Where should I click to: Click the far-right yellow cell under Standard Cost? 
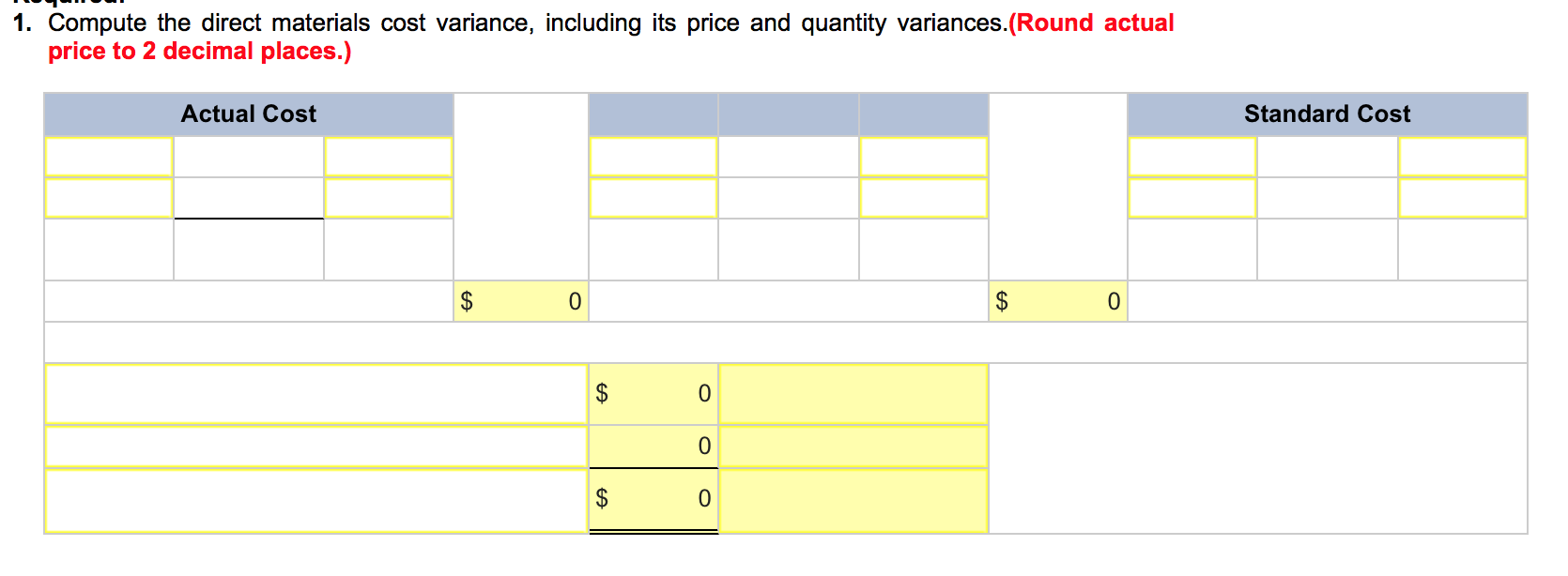pyautogui.click(x=1462, y=156)
